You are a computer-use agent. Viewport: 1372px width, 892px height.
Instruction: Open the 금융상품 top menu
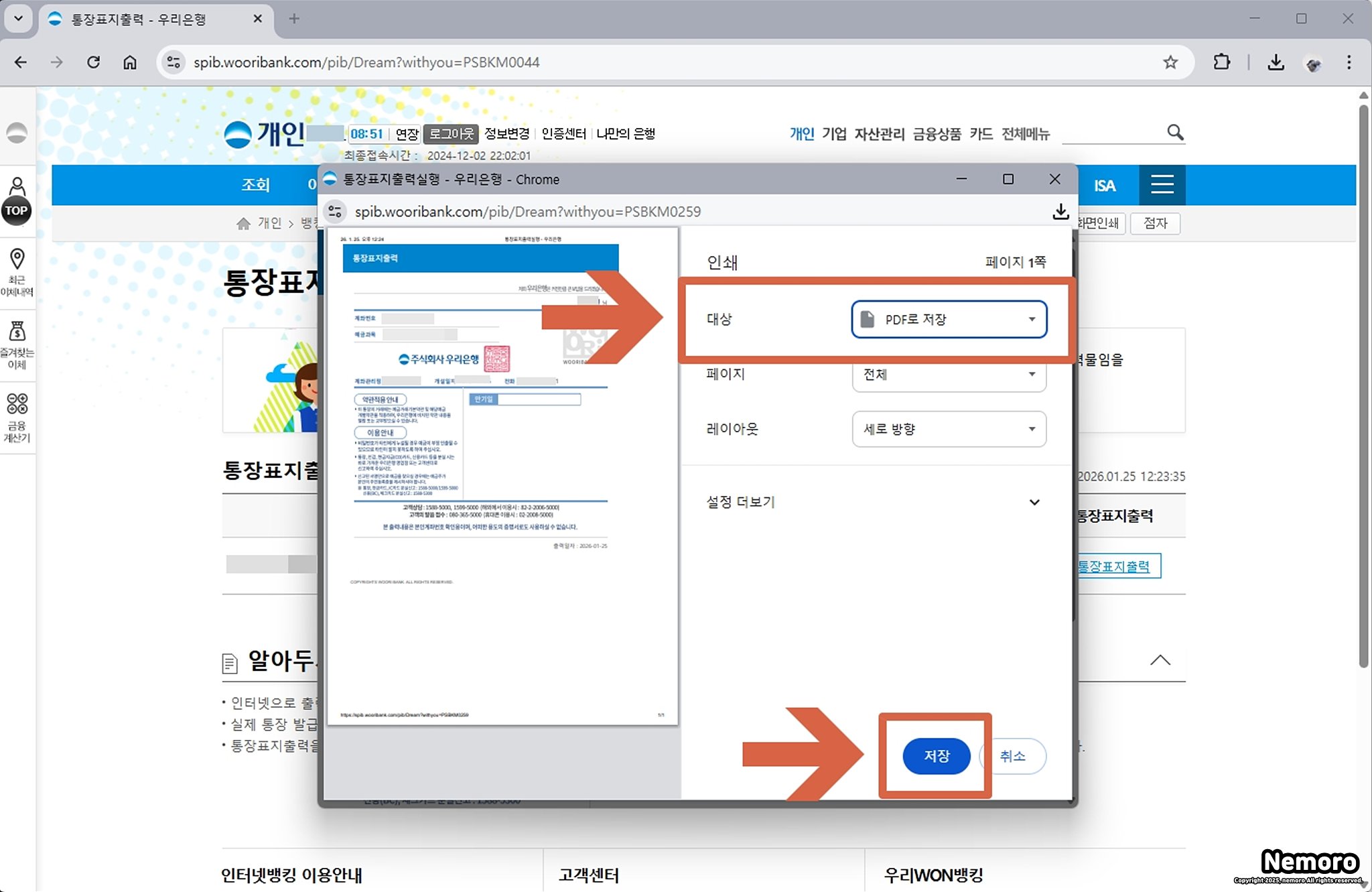click(x=937, y=134)
